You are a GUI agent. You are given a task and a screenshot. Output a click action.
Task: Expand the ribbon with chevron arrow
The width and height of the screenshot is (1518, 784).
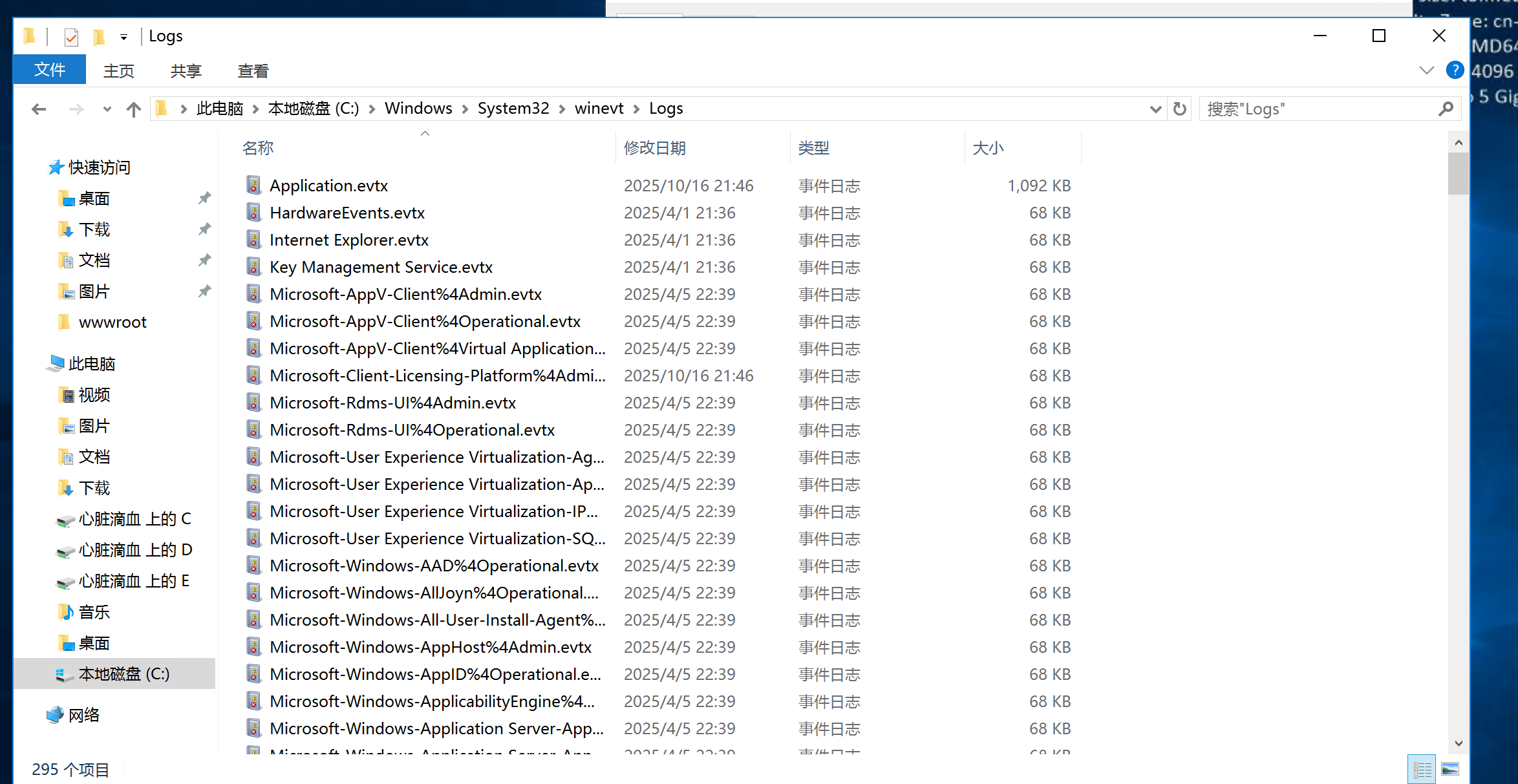click(x=1426, y=70)
